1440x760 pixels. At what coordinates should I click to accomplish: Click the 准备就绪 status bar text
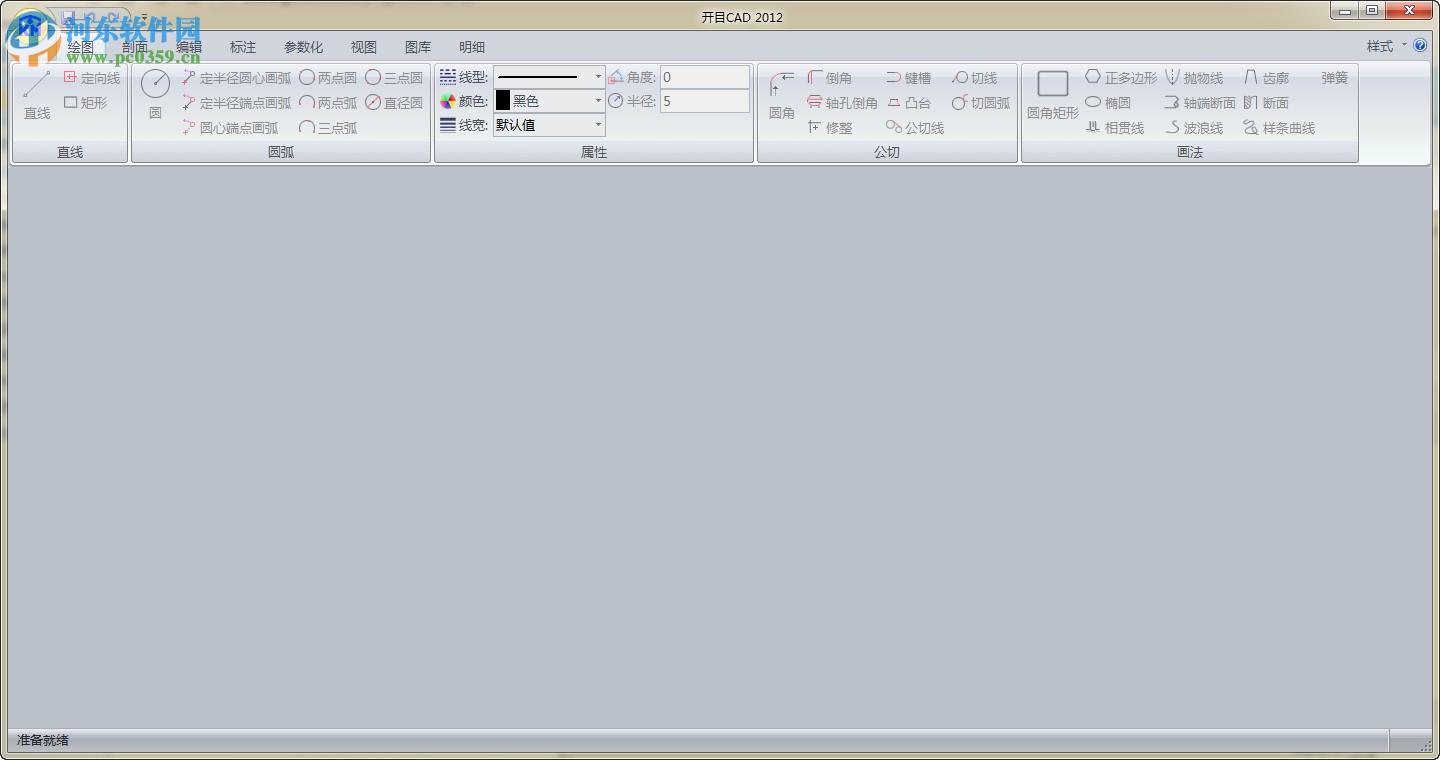point(43,741)
